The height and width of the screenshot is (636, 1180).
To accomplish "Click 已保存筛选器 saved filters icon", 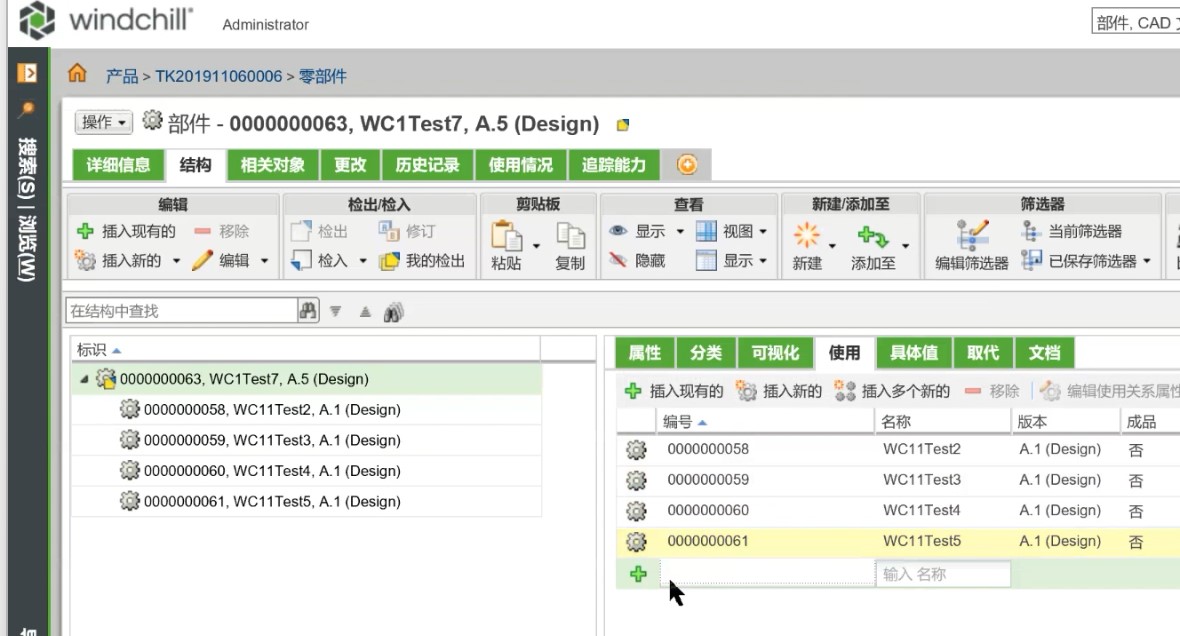I will click(x=1032, y=260).
